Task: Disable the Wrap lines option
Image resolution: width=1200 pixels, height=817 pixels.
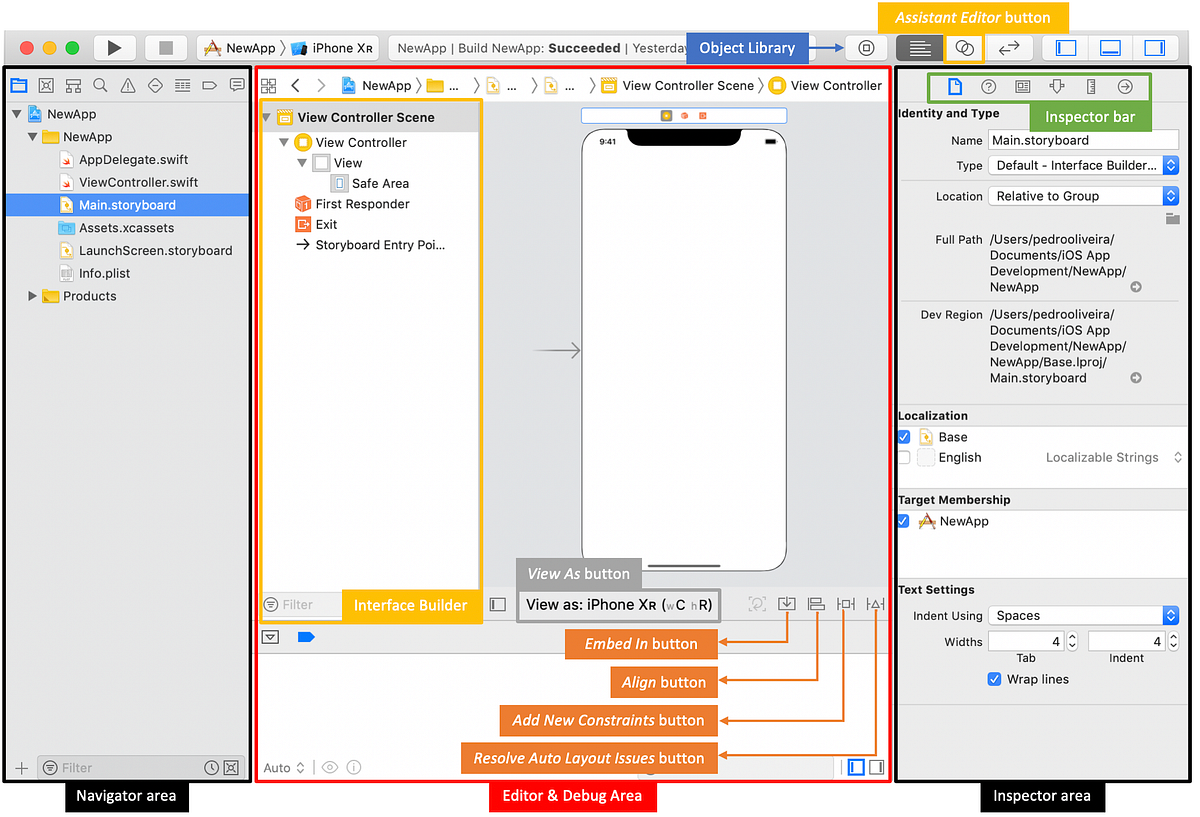Action: click(994, 679)
